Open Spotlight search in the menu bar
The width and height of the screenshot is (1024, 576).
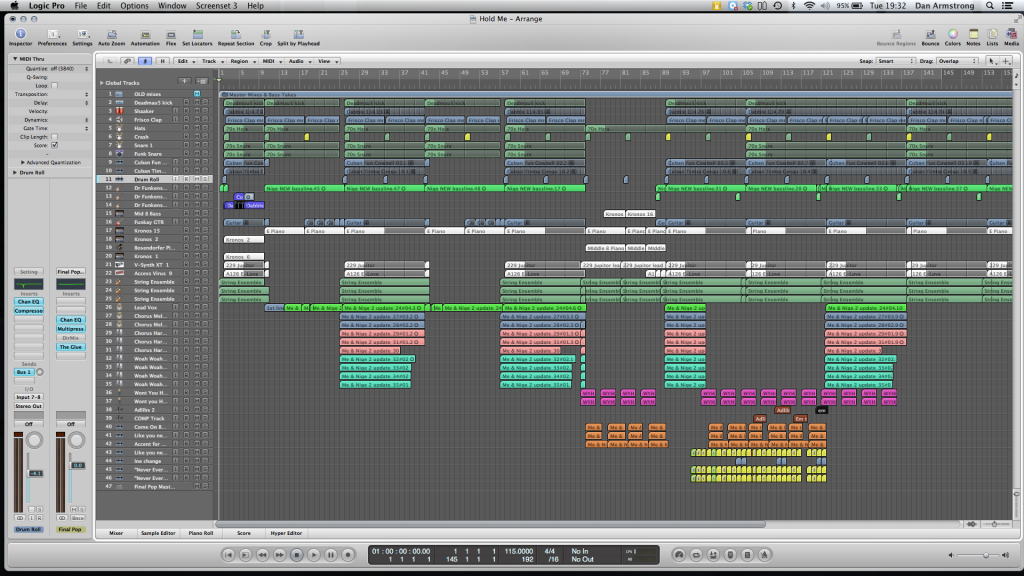[990, 6]
